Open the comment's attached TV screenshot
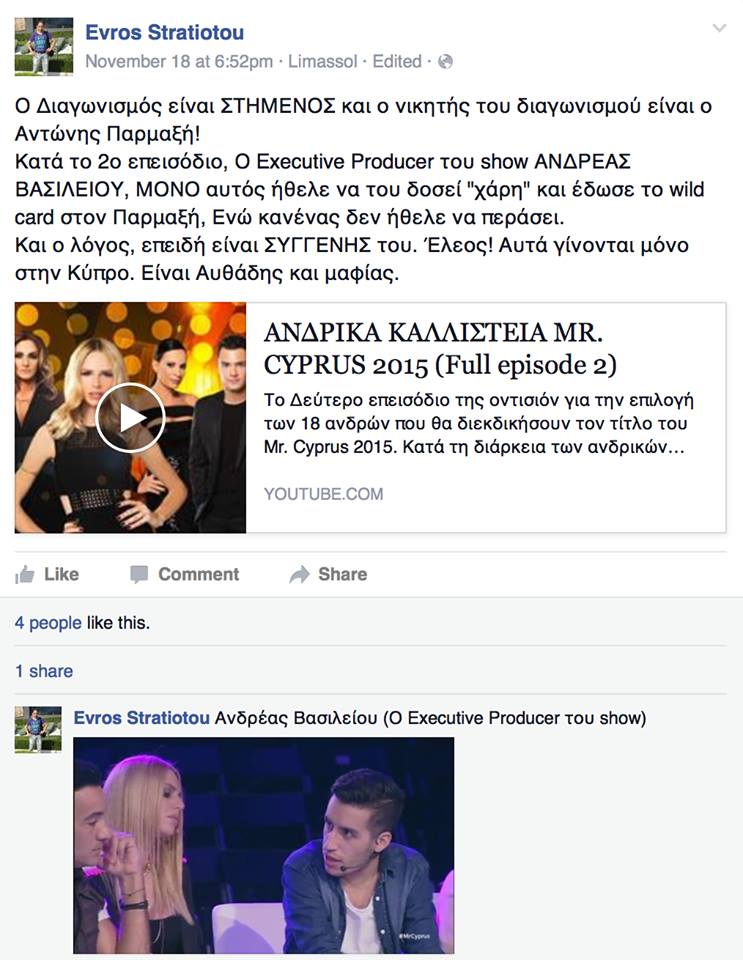Viewport: 743px width, 960px height. (x=264, y=846)
